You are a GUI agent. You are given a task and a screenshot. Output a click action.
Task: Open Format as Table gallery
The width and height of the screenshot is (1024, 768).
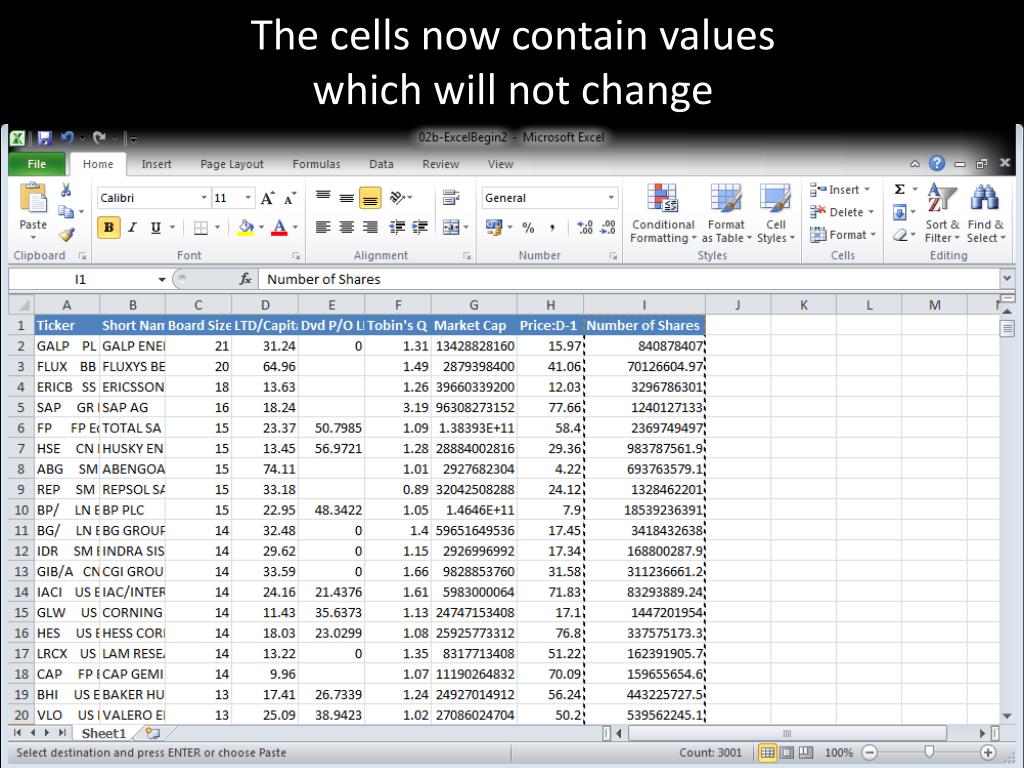[x=726, y=214]
